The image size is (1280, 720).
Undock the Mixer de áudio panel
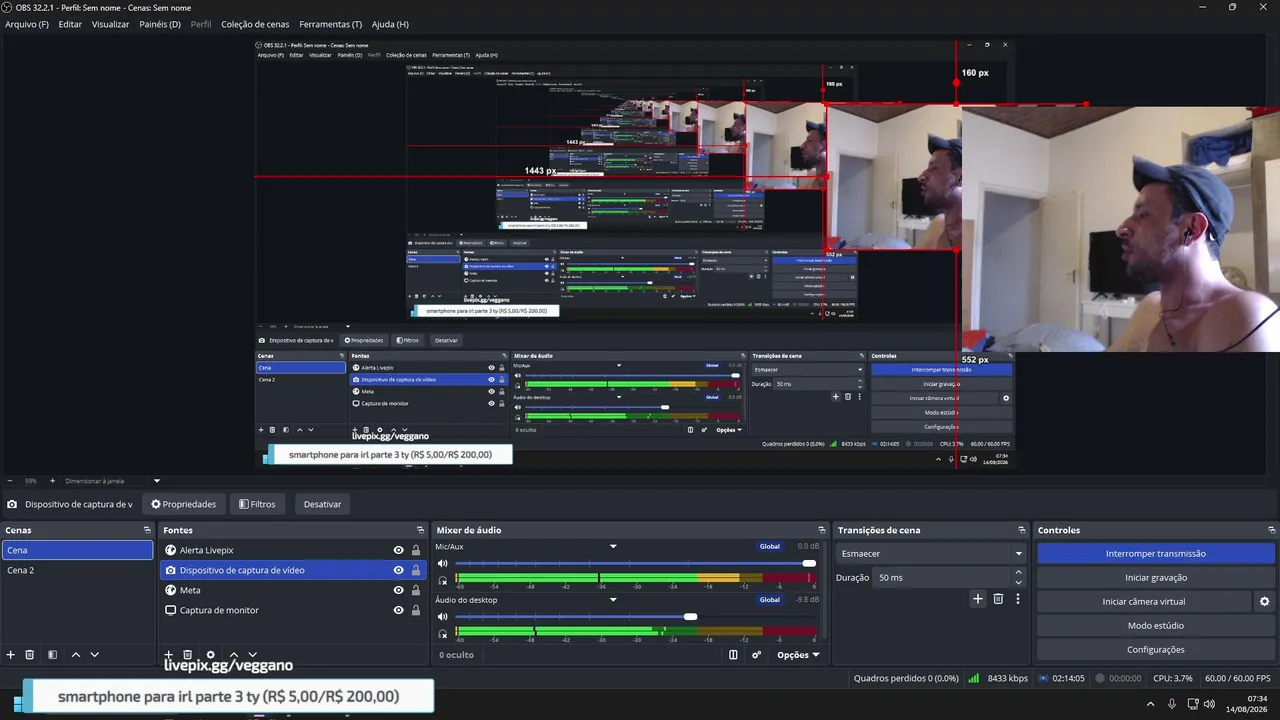[x=822, y=530]
